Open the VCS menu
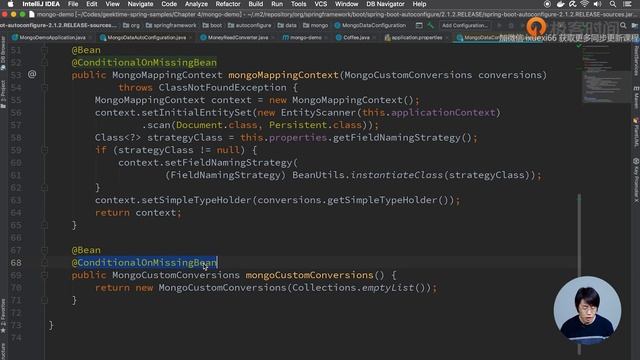The height and width of the screenshot is (360, 640). [x=320, y=4]
